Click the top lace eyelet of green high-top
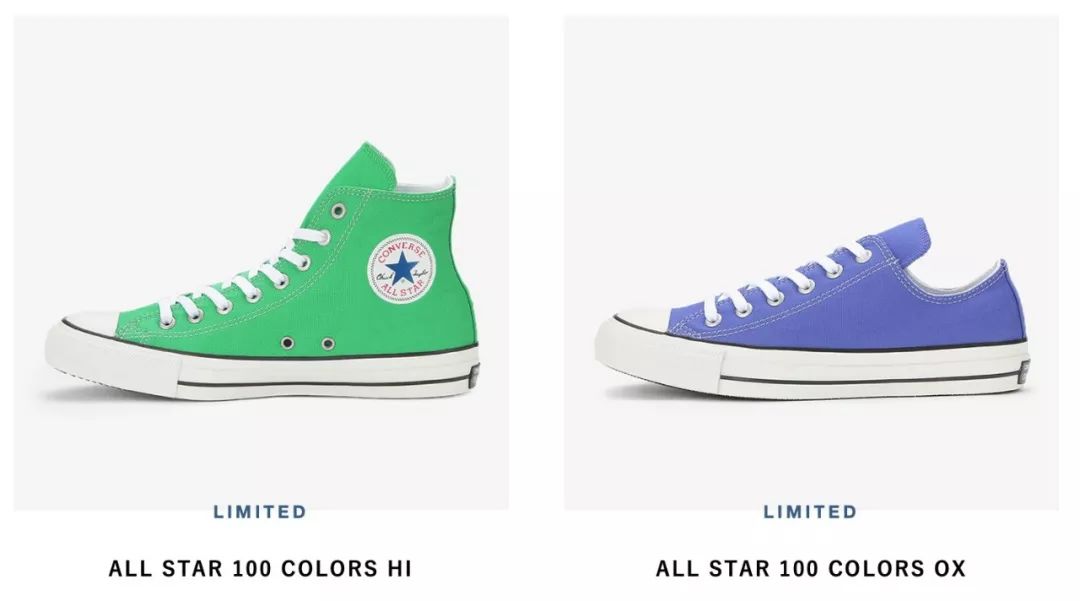 (x=338, y=211)
